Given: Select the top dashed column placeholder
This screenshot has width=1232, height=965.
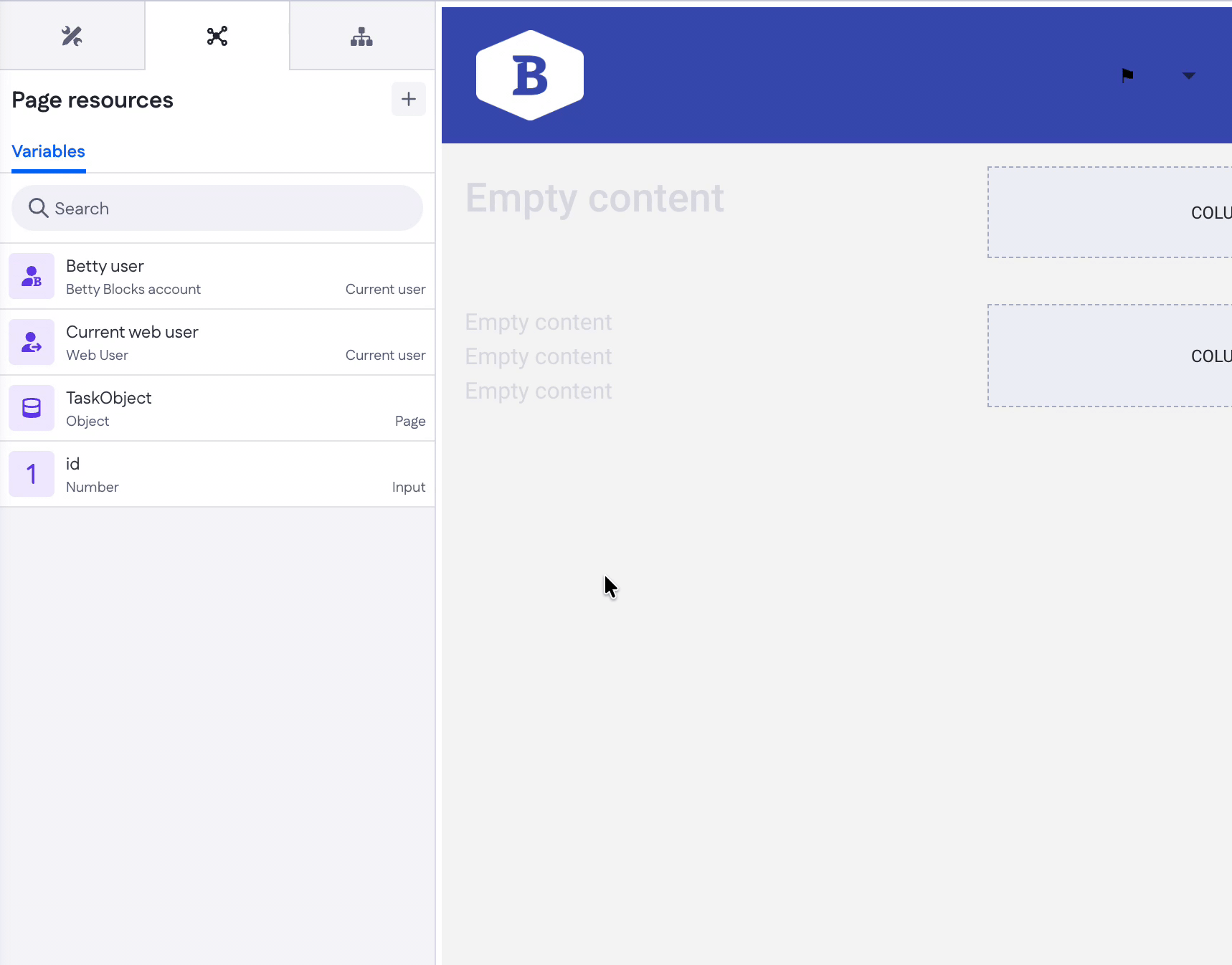Looking at the screenshot, I should coord(1109,212).
